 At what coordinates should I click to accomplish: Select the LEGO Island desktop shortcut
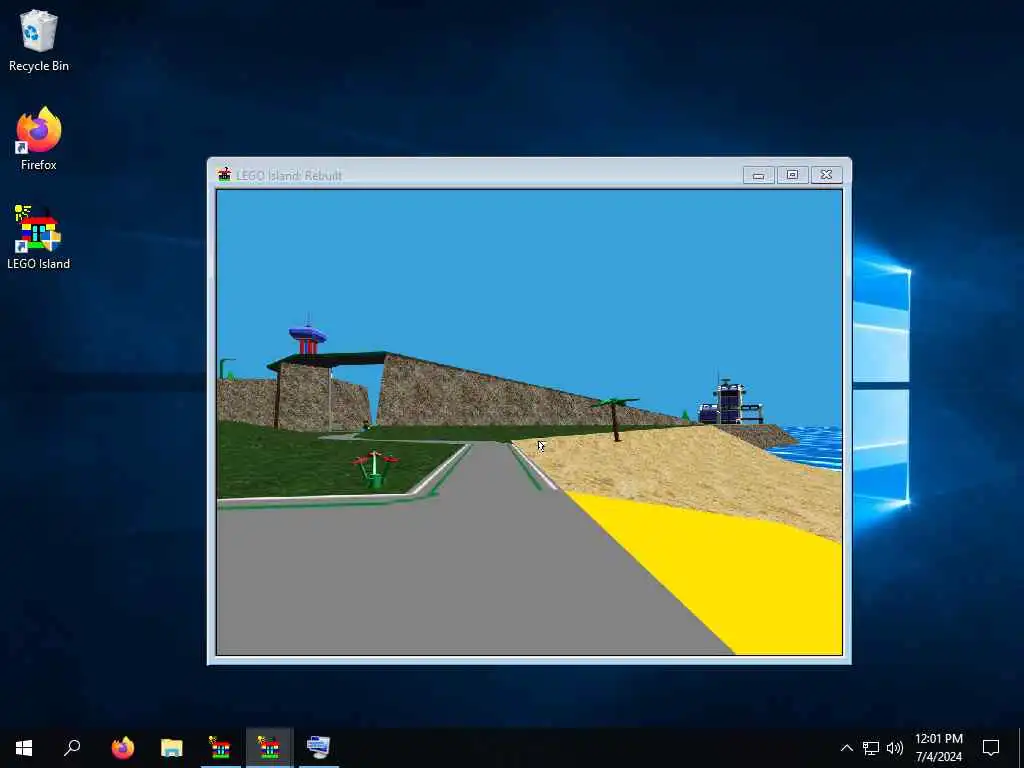[39, 238]
